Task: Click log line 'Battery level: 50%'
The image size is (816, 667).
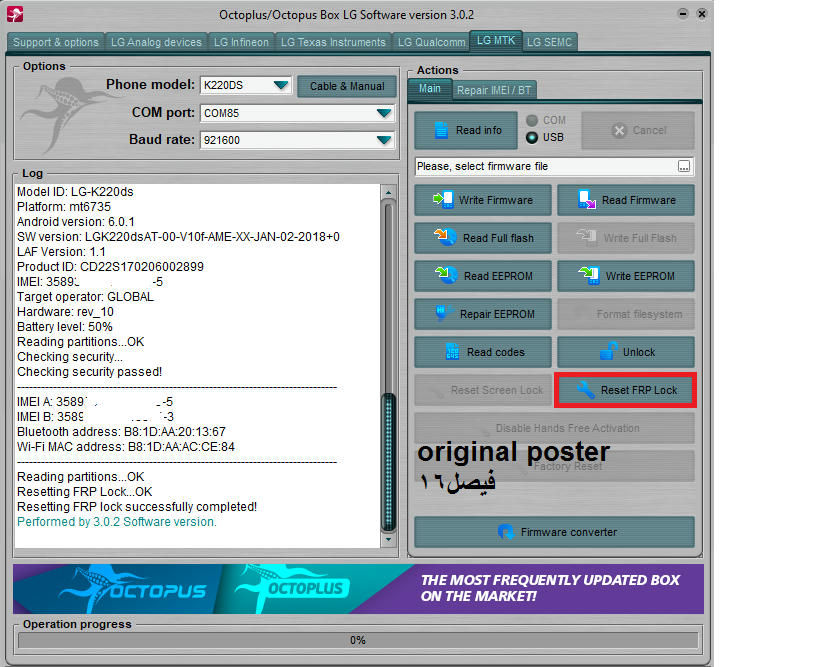Action: [x=65, y=327]
